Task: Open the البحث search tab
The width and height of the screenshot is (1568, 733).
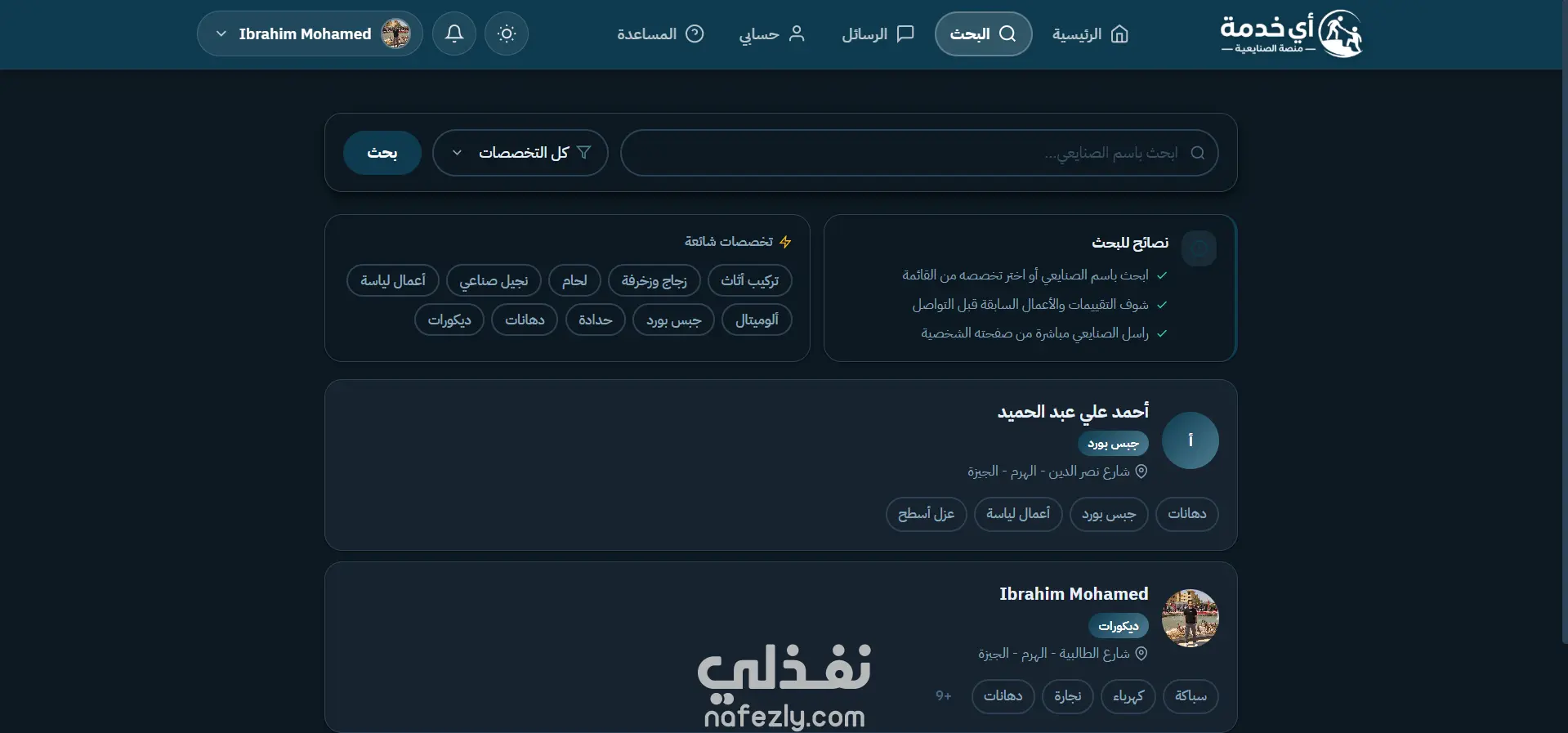Action: [983, 34]
